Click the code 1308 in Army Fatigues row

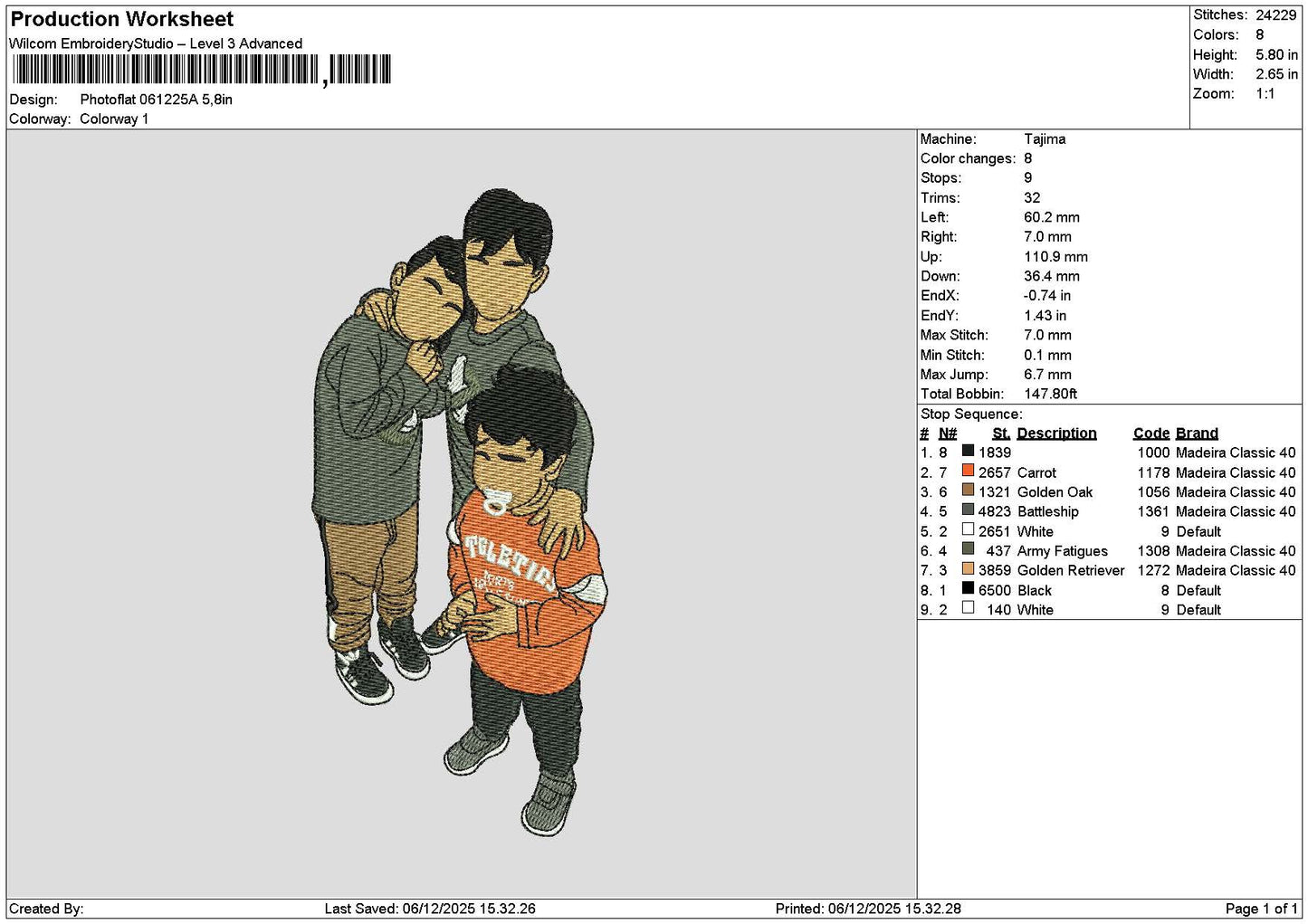(x=1154, y=551)
